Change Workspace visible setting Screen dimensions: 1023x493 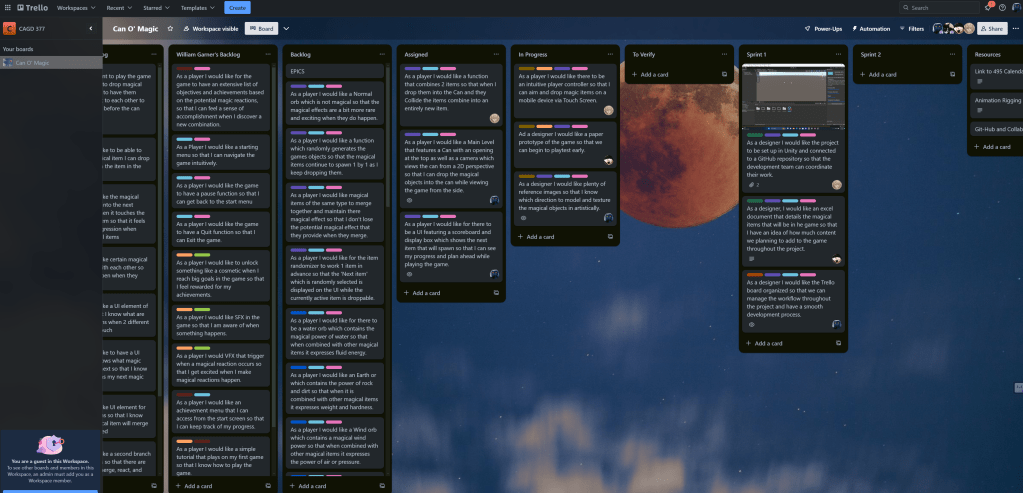click(209, 29)
